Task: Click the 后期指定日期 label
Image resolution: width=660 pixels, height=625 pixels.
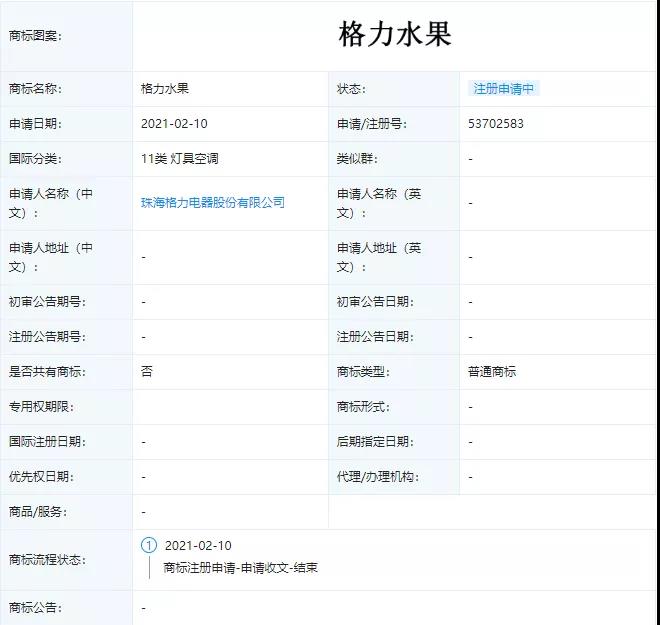Action: click(375, 441)
